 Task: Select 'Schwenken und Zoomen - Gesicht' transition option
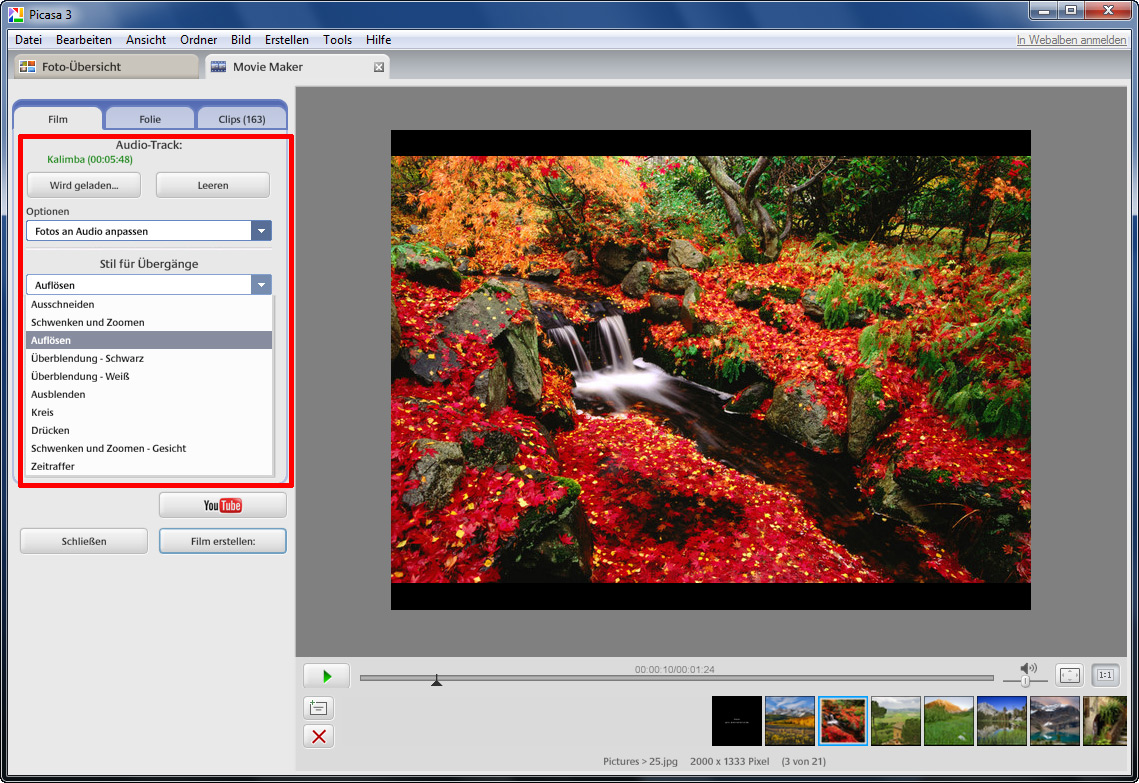pos(108,448)
